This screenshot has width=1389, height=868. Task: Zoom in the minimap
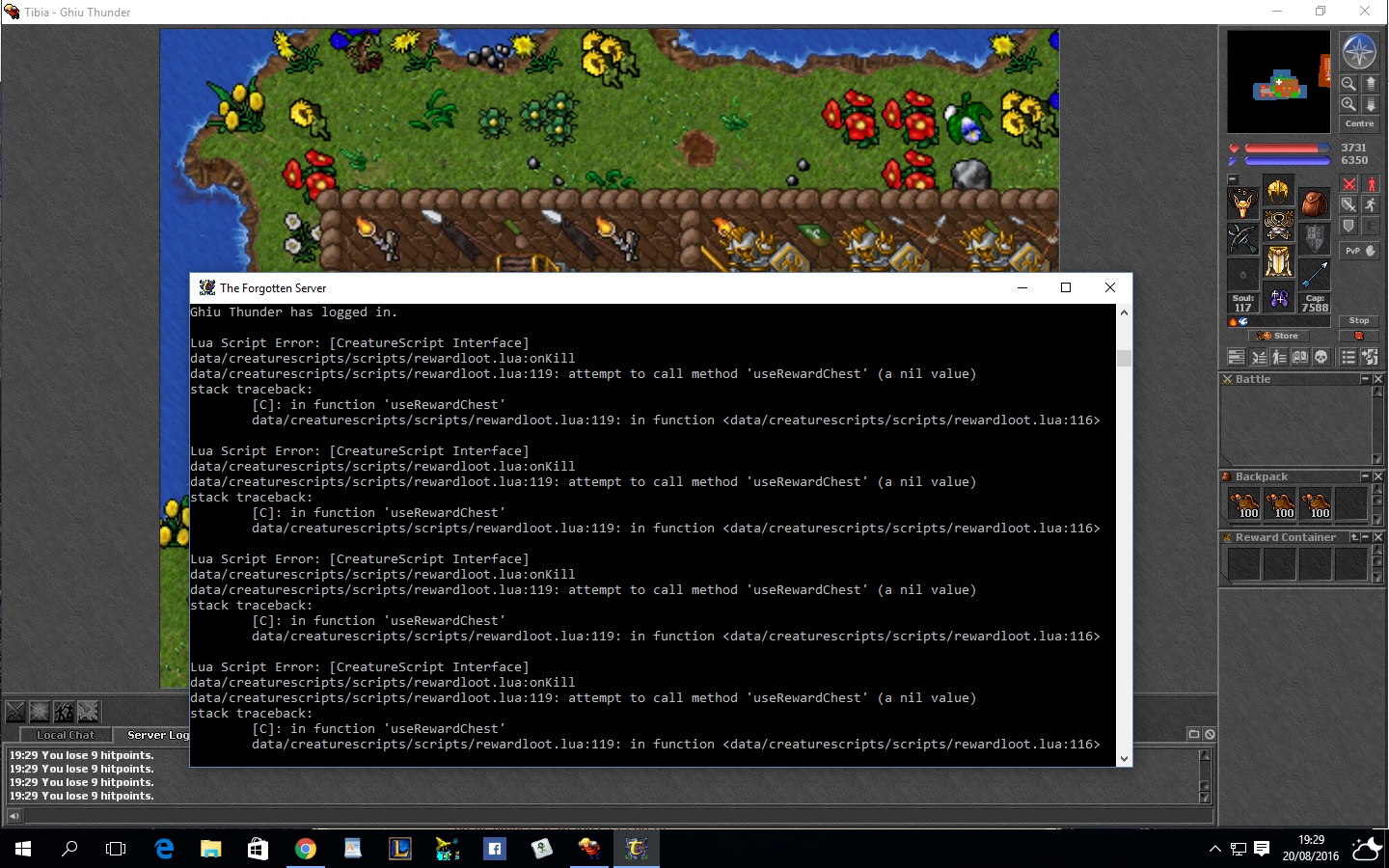1348,104
